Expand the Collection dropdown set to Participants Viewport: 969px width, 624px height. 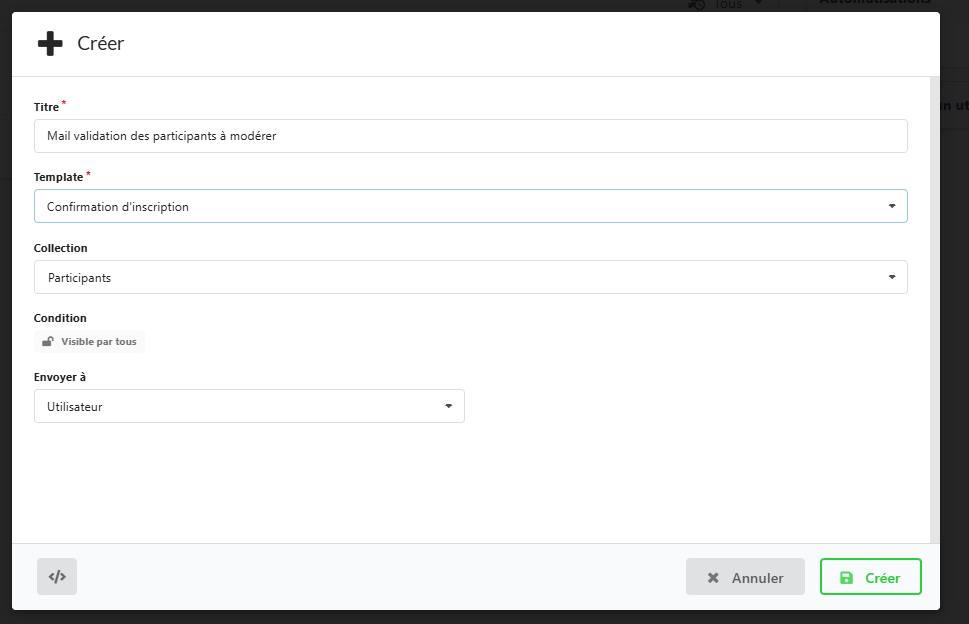[470, 278]
